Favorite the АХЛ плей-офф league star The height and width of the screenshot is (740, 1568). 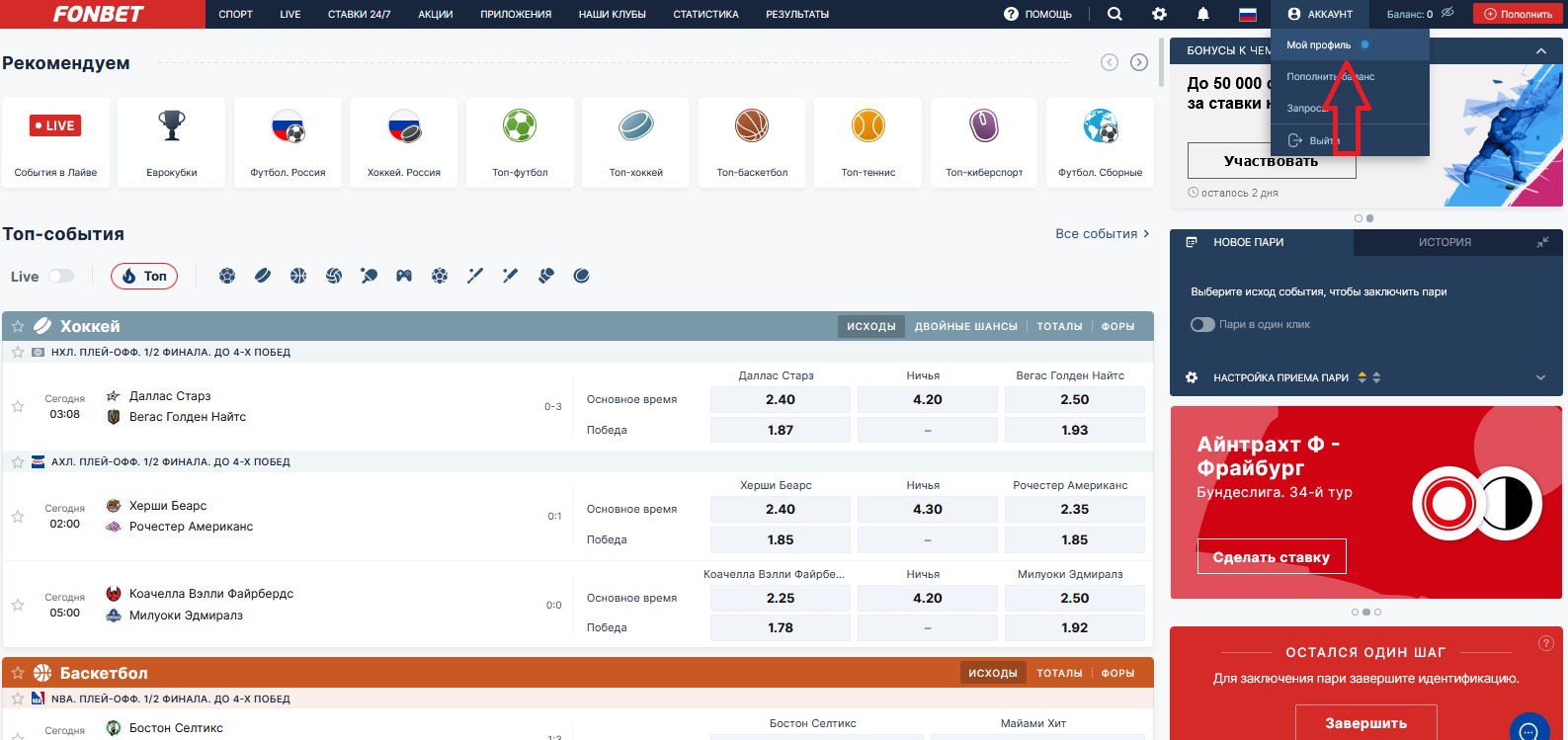tap(18, 461)
